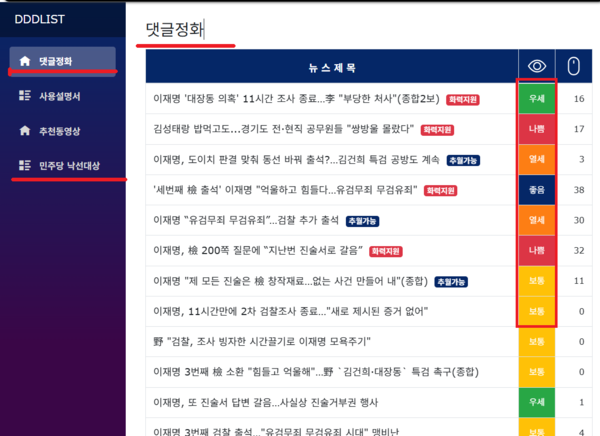Click count 11 on 檢 창작재료 row
600x436 pixels.
click(579, 281)
